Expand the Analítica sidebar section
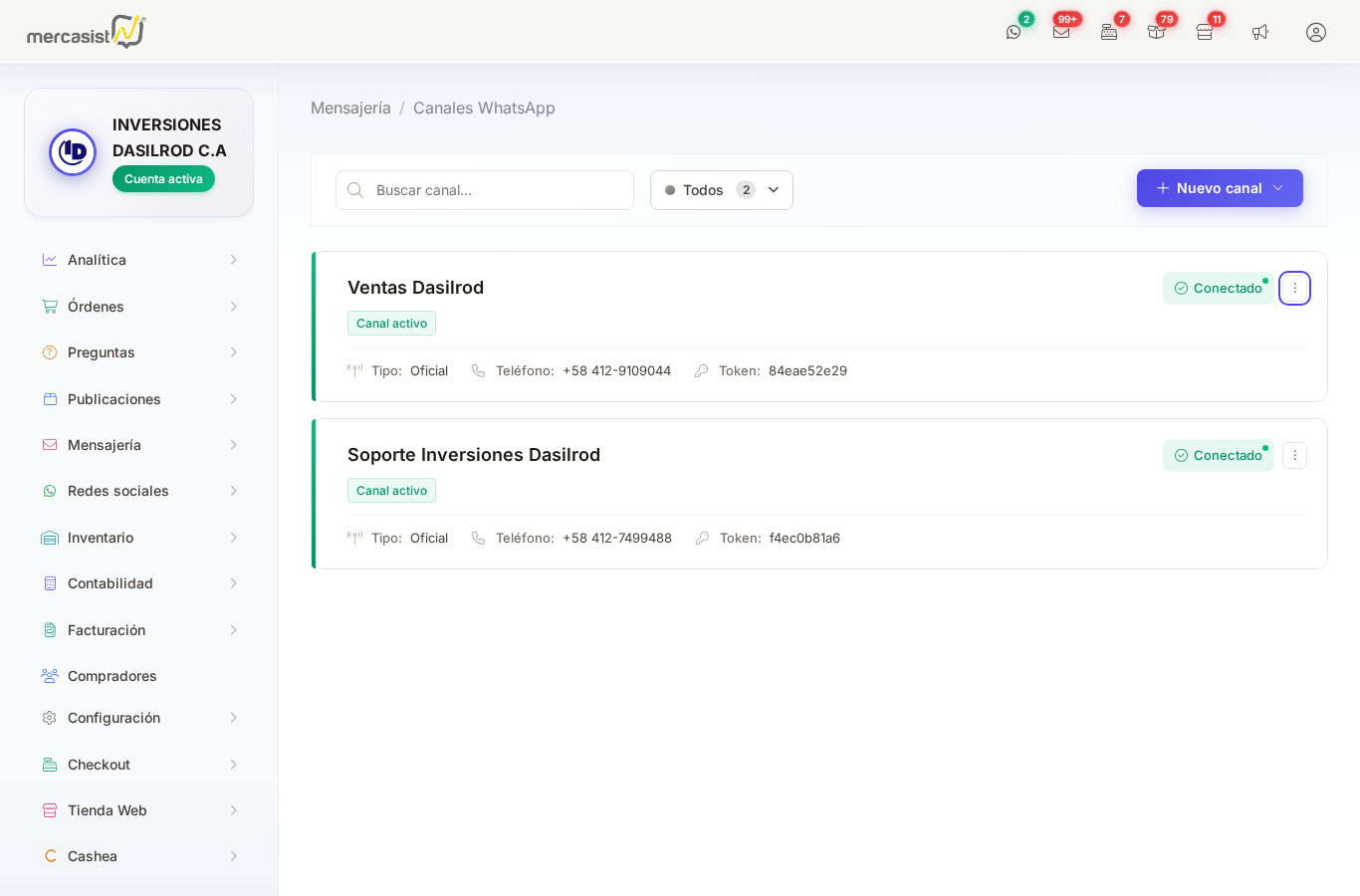Screen dimensions: 1360x896 pos(139,260)
